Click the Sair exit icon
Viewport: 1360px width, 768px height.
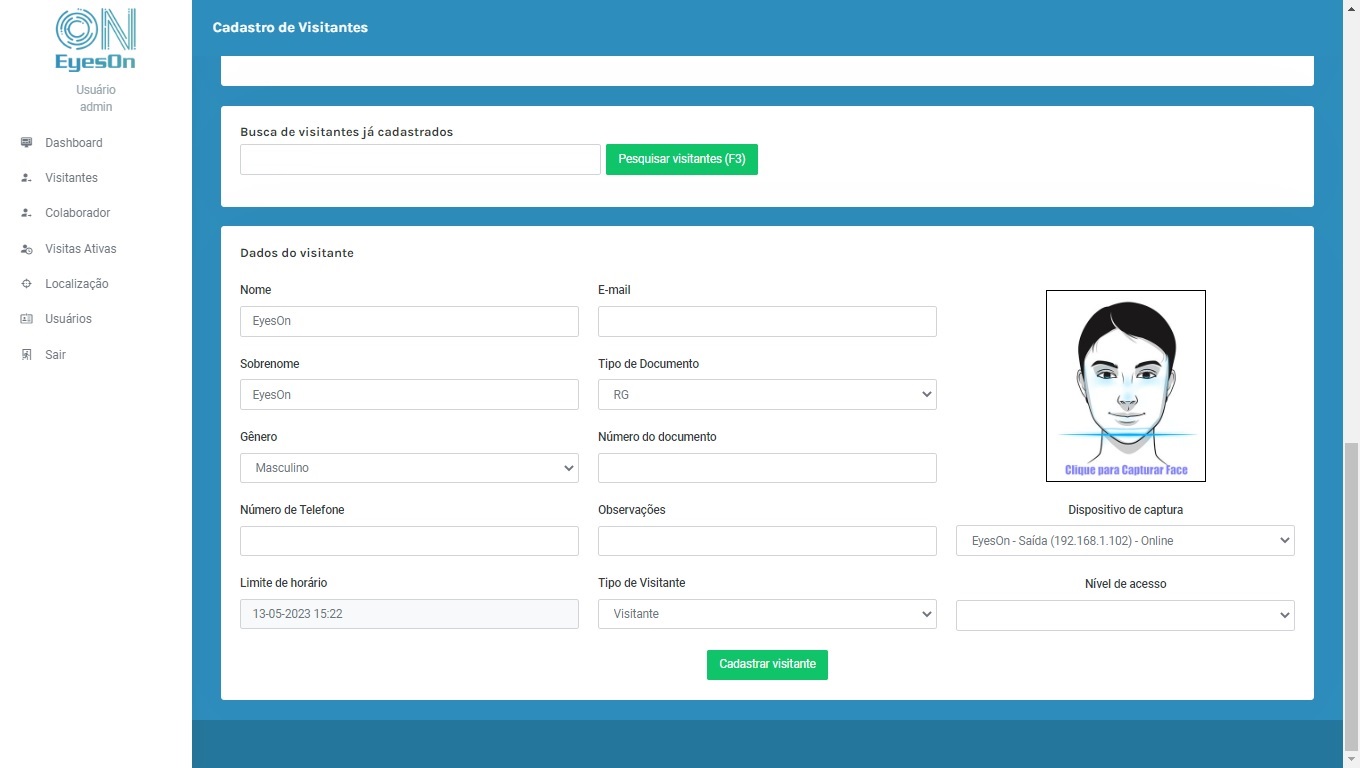[27, 355]
